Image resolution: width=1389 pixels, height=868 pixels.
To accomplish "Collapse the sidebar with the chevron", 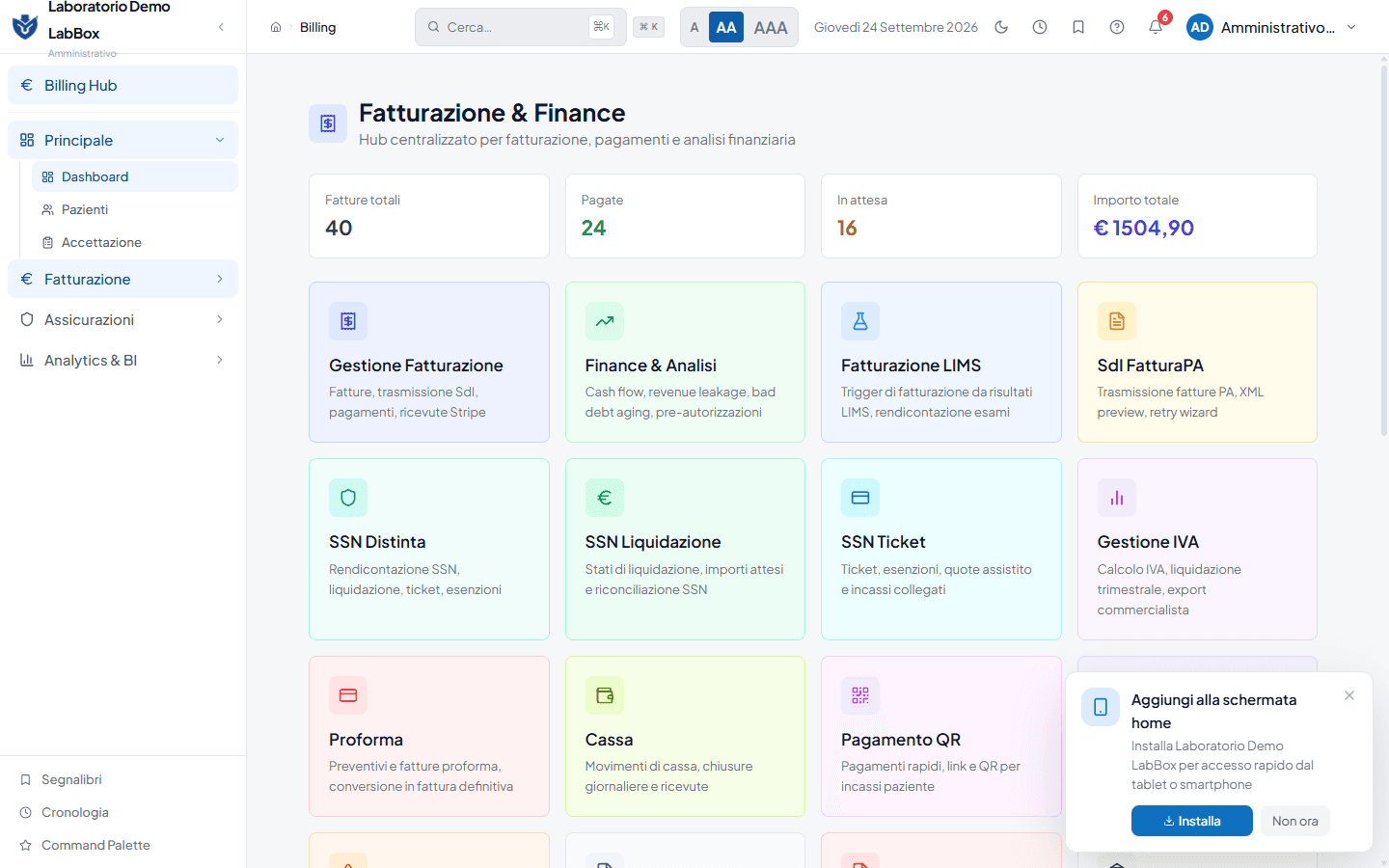I will pos(221,27).
